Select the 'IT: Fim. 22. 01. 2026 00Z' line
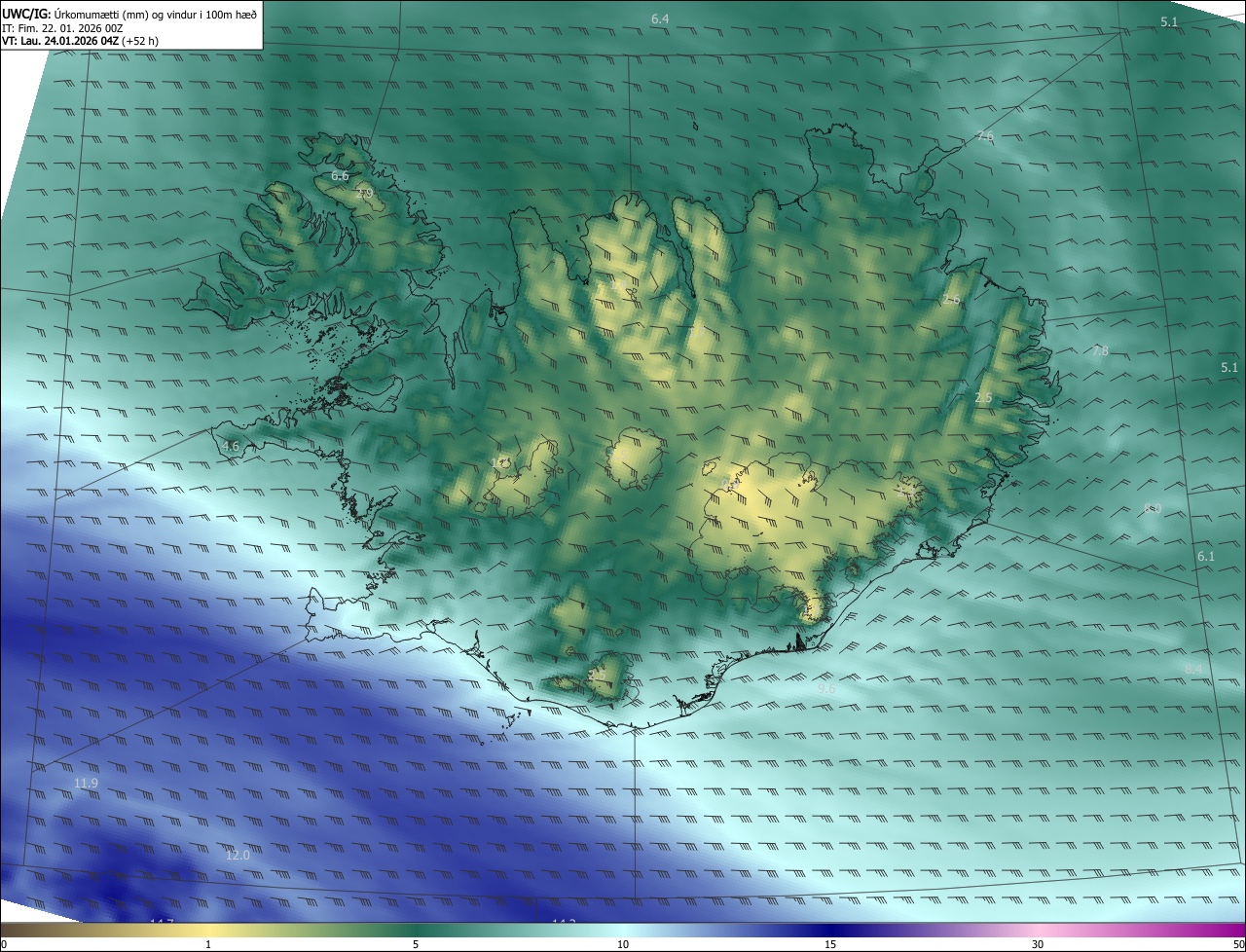 point(62,28)
